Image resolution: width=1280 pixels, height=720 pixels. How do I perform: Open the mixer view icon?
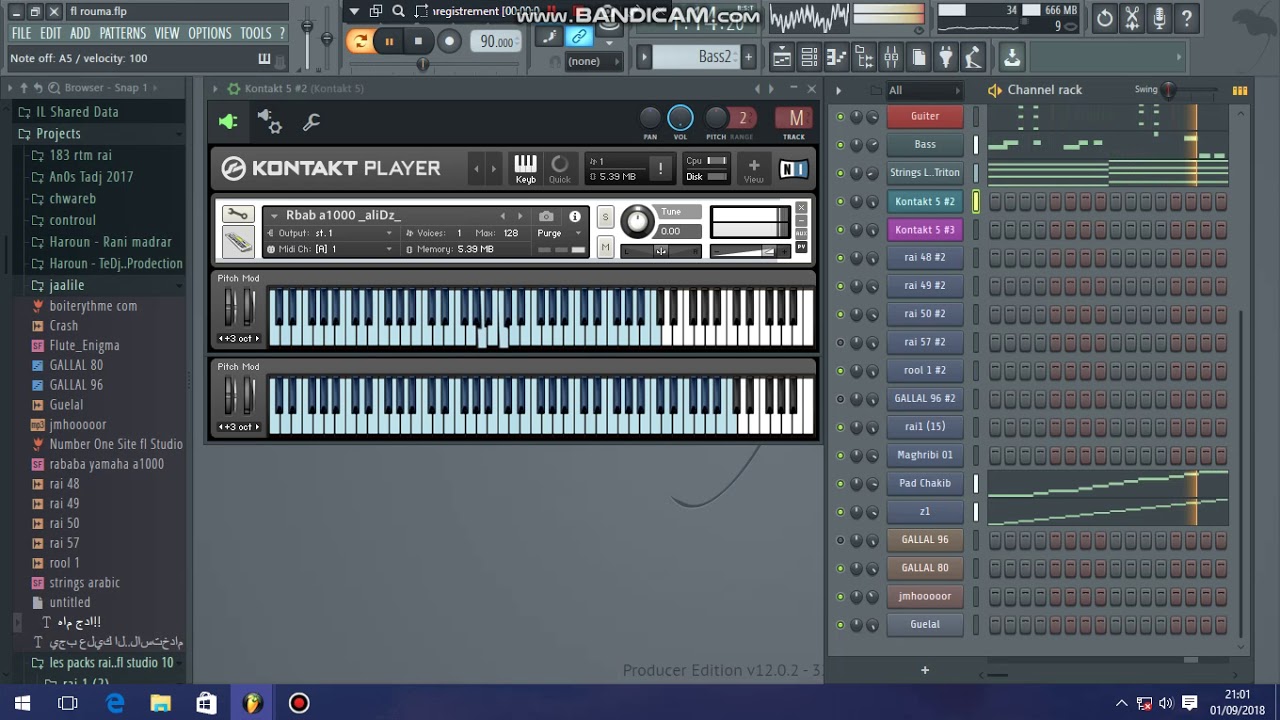[x=891, y=57]
